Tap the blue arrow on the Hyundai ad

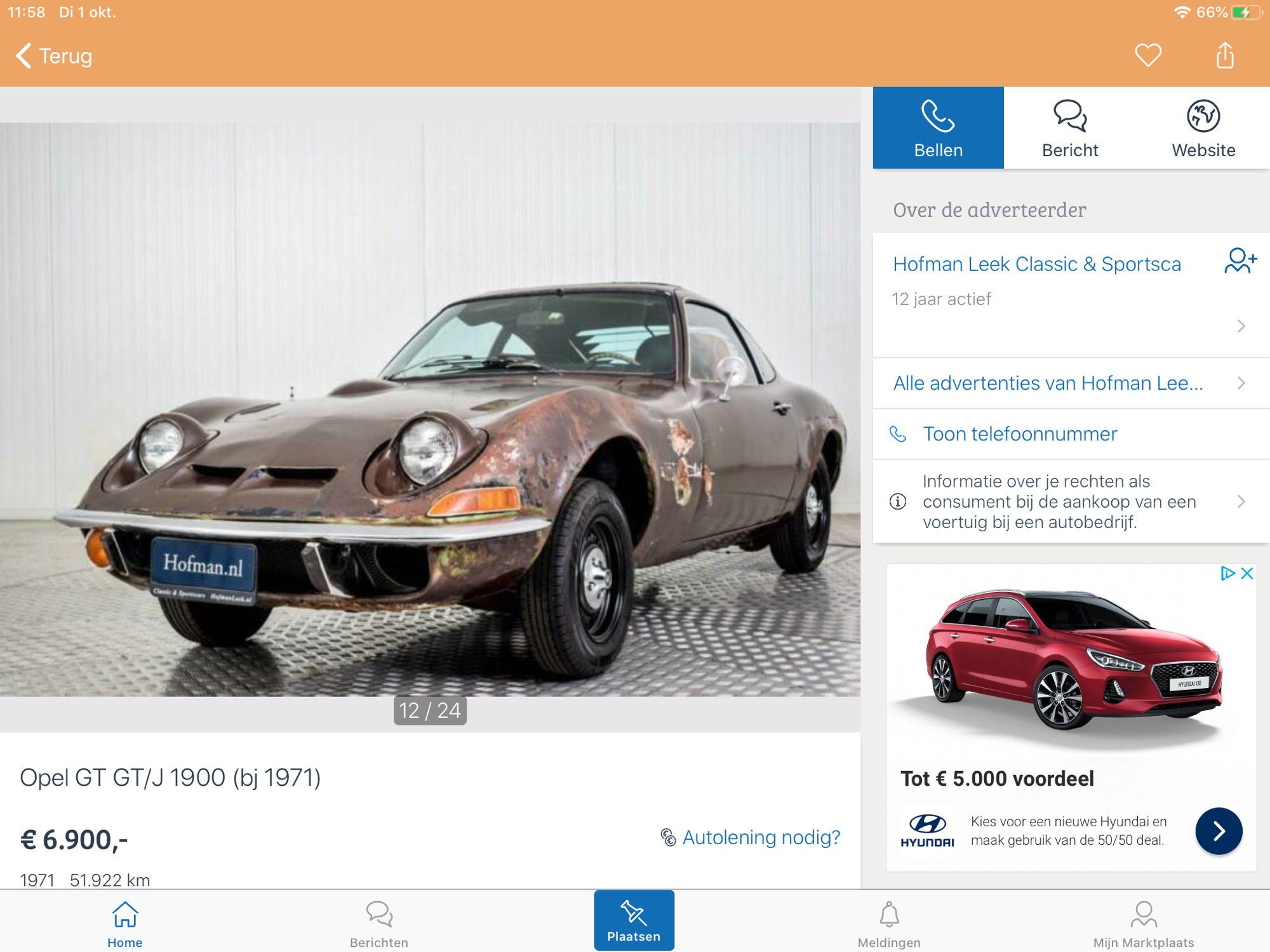click(x=1218, y=831)
